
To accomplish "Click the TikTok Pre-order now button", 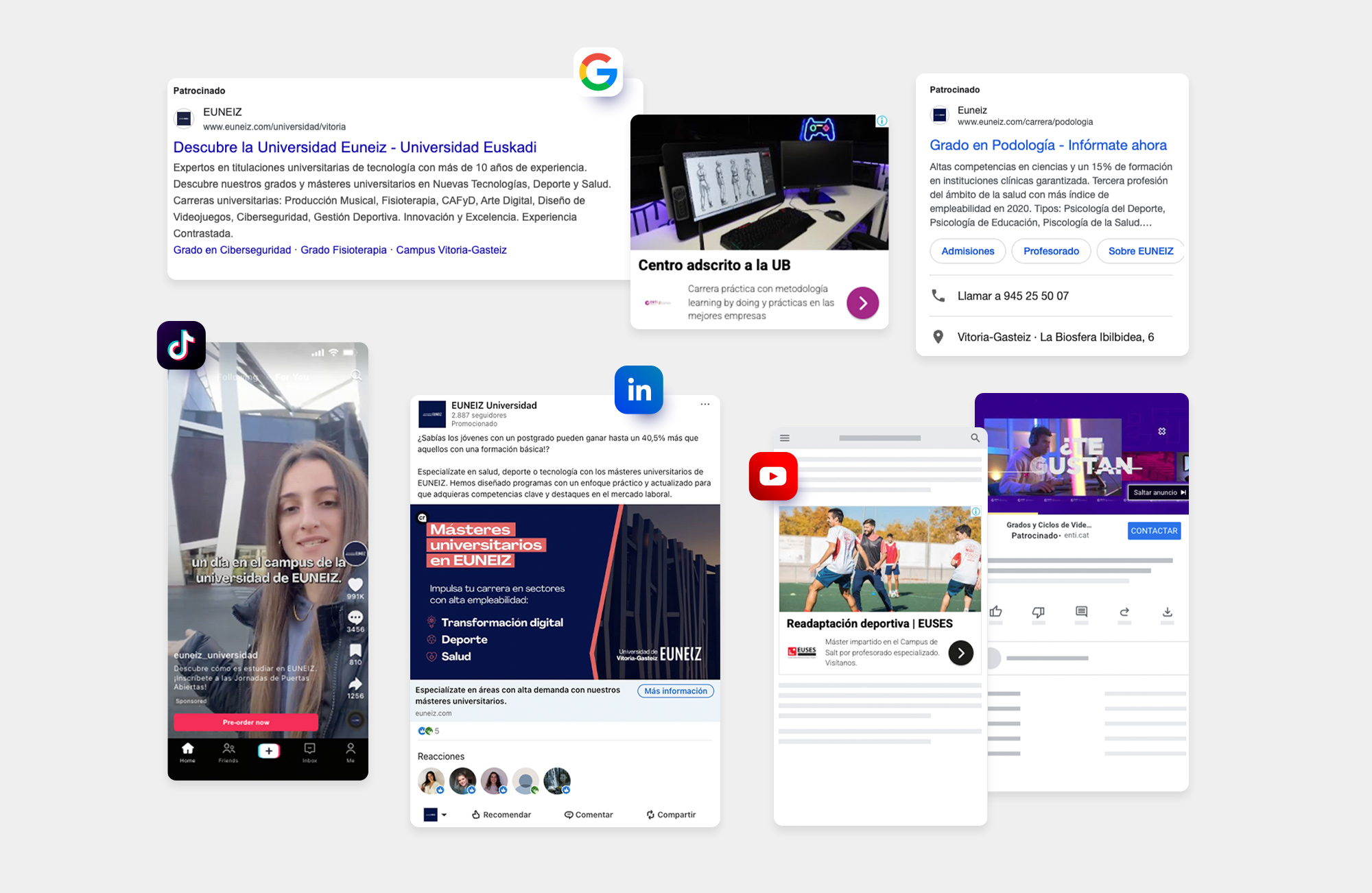I will [x=246, y=722].
